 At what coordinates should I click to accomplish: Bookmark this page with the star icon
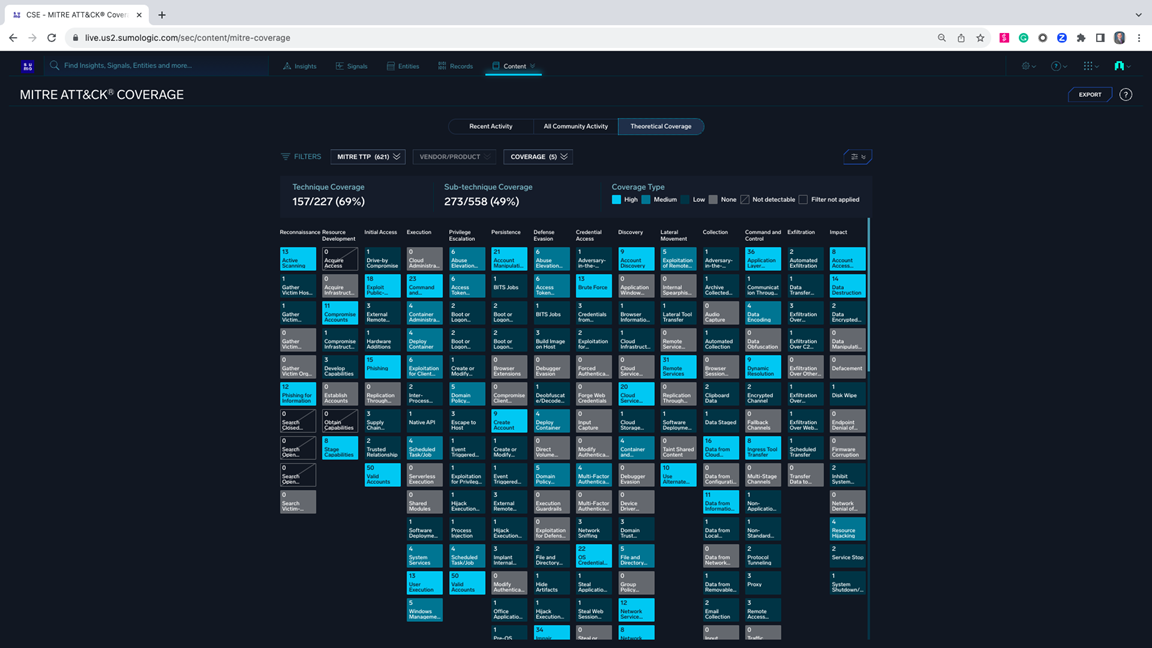coord(980,38)
